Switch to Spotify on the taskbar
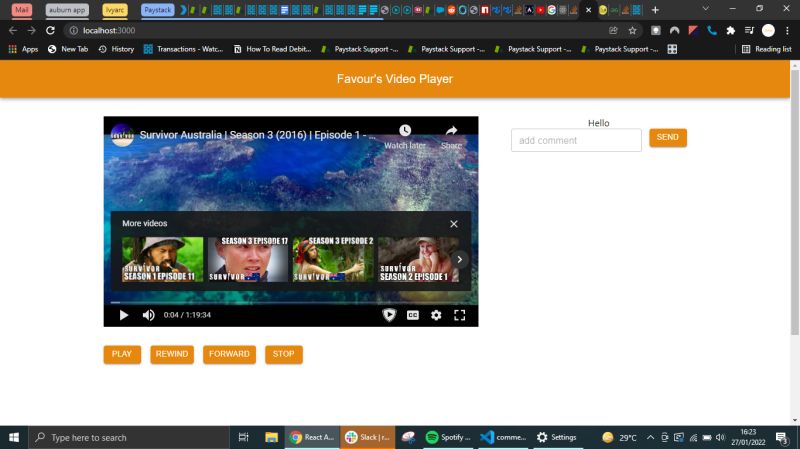800x449 pixels. tap(447, 438)
